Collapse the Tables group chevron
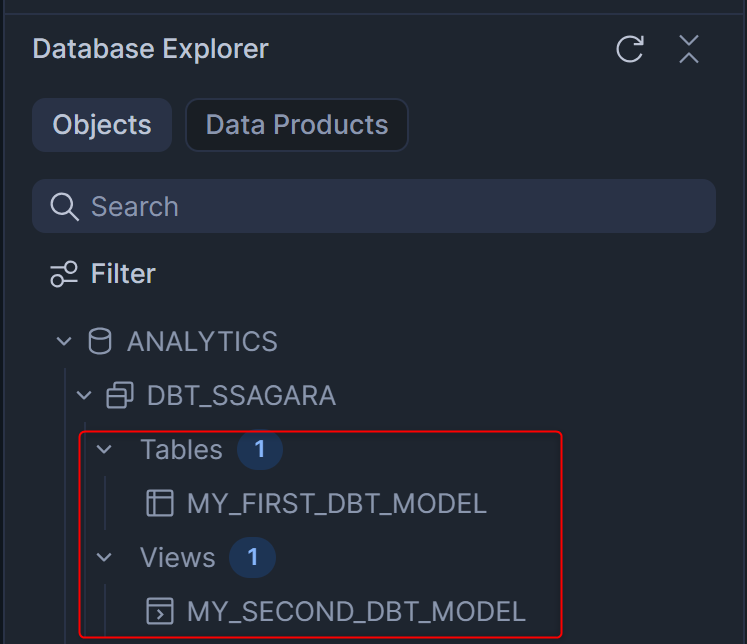 [105, 450]
